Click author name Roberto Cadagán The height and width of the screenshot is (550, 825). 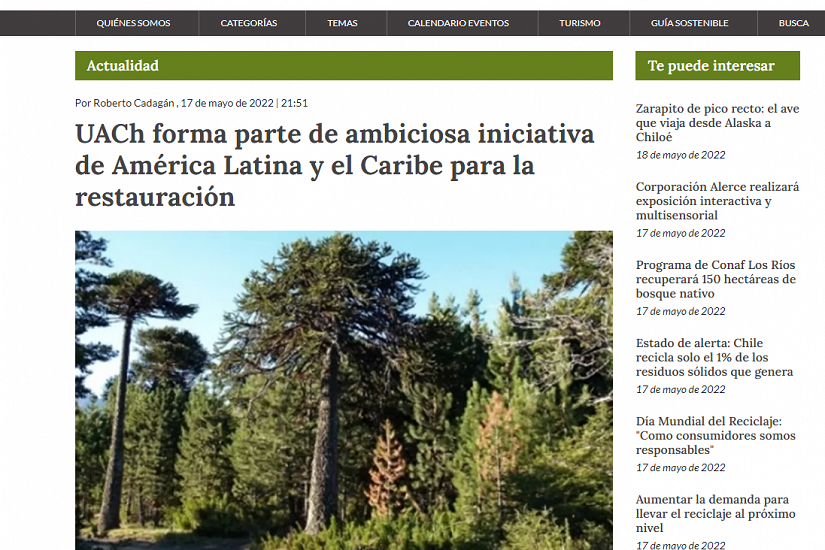point(134,103)
